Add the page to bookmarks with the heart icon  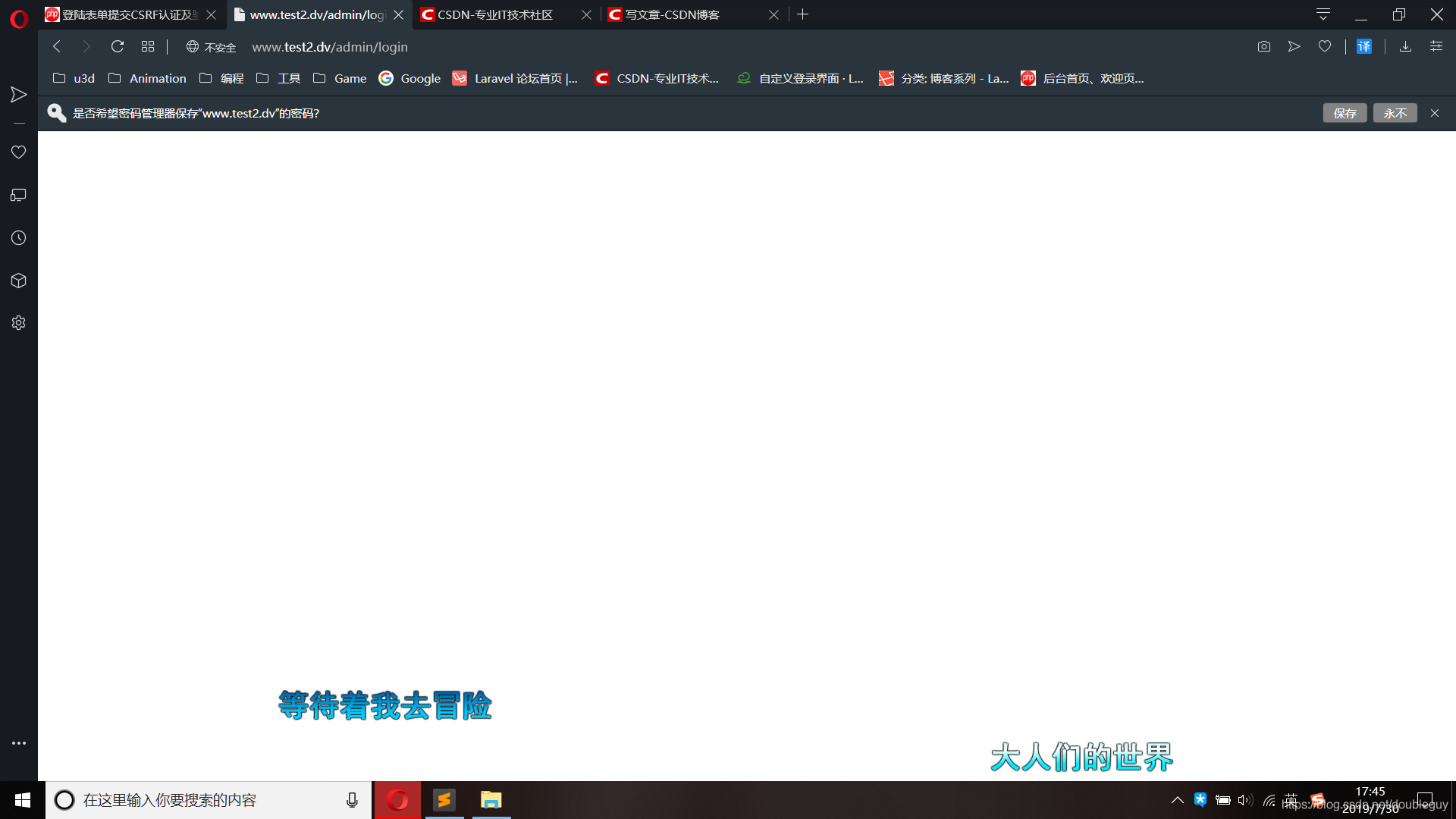click(x=1325, y=47)
